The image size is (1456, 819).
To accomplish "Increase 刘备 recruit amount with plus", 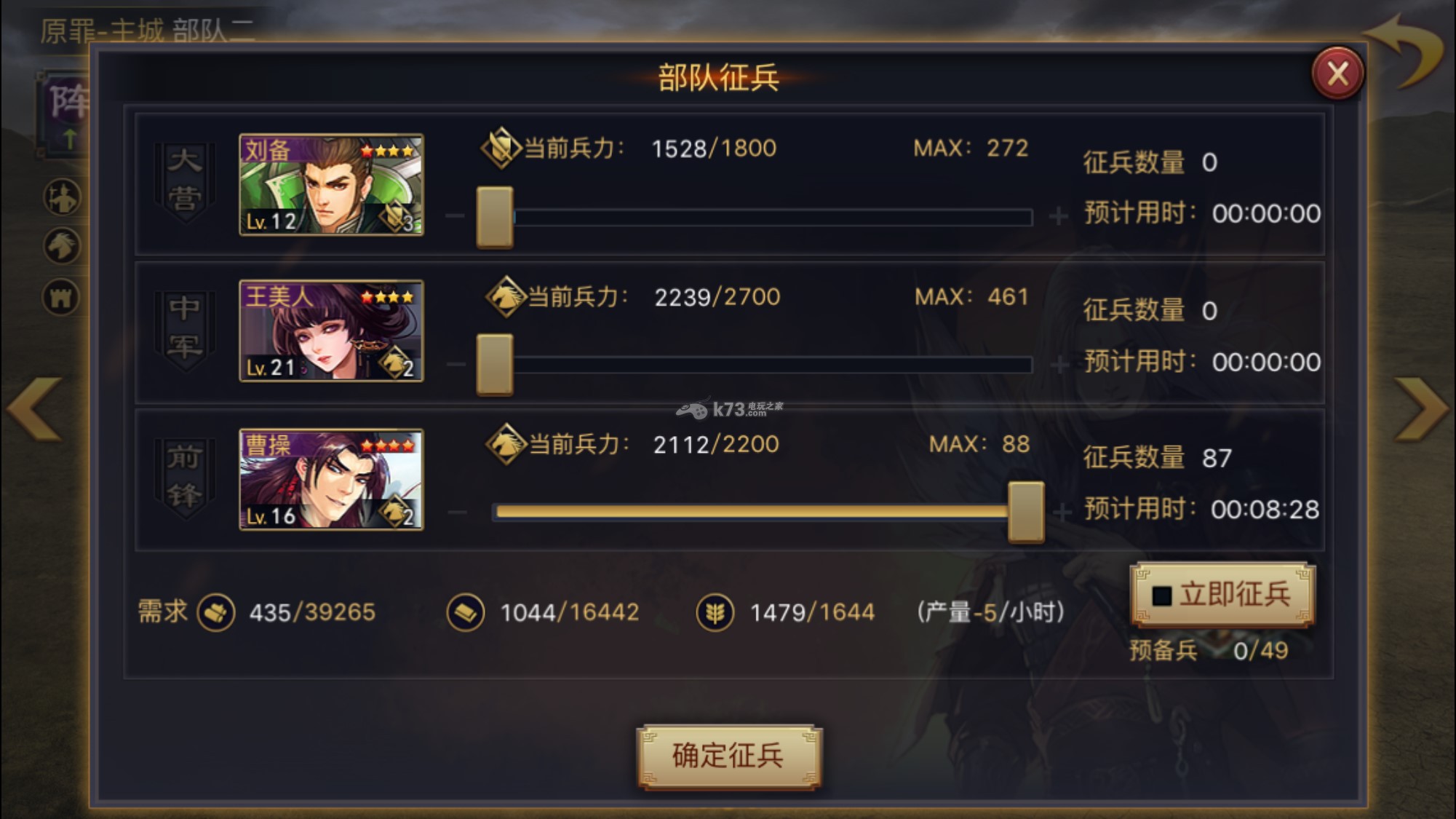I will click(x=1059, y=215).
